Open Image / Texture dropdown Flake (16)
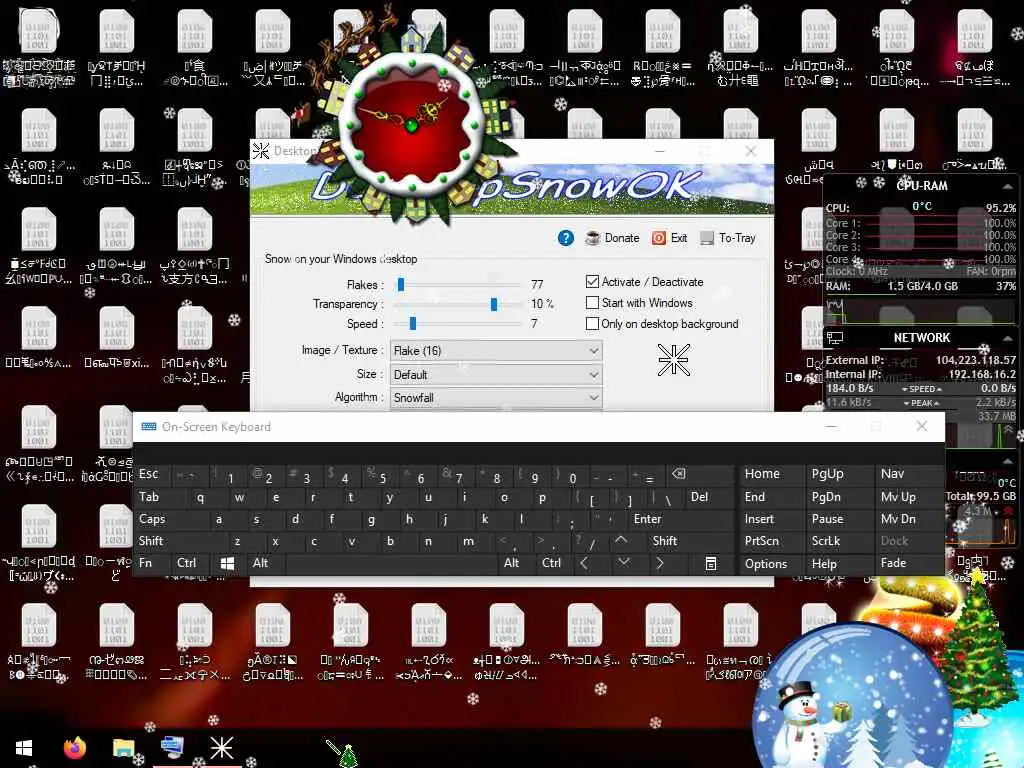This screenshot has height=768, width=1024. pyautogui.click(x=496, y=351)
